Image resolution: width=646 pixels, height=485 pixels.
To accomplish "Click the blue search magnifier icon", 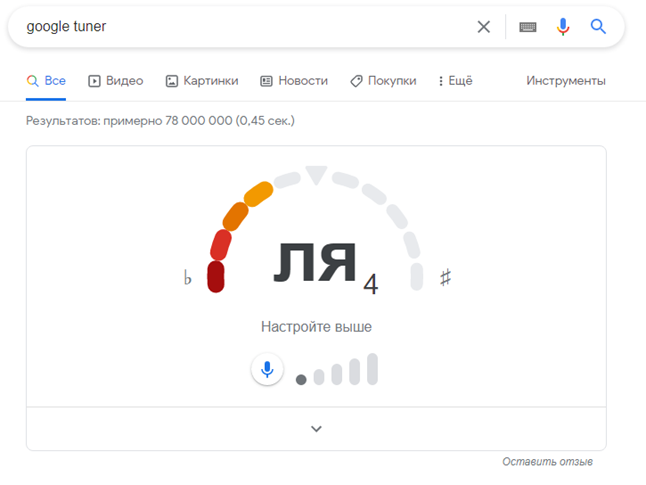I will click(x=598, y=27).
